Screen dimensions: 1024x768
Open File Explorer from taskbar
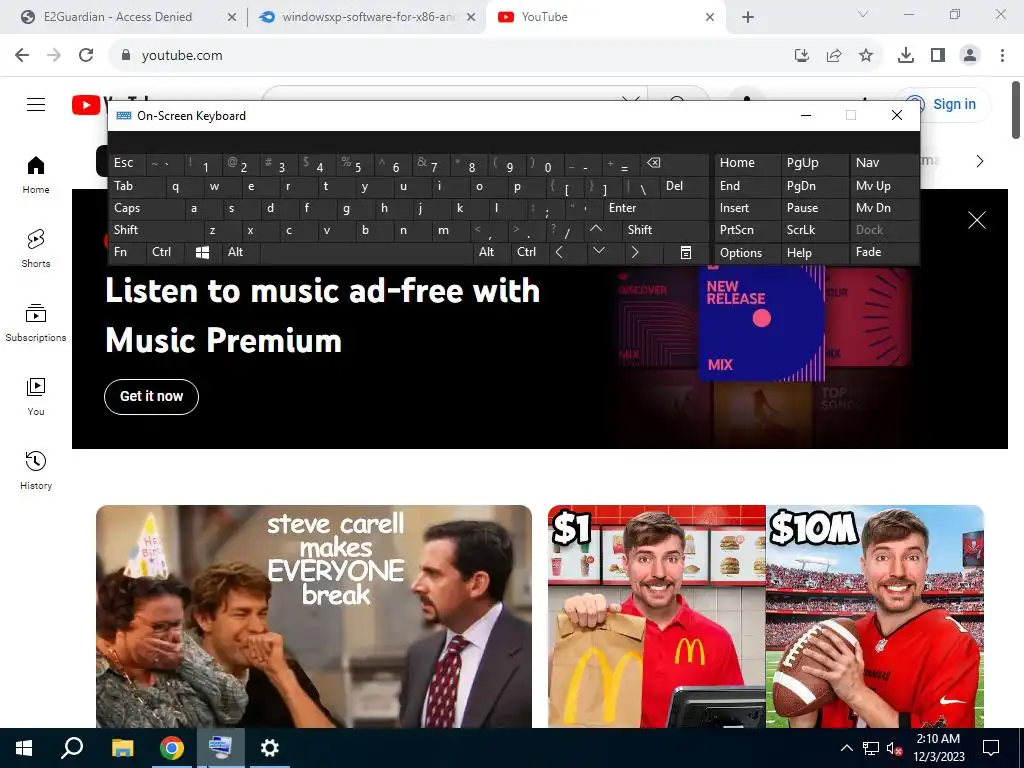[x=122, y=748]
